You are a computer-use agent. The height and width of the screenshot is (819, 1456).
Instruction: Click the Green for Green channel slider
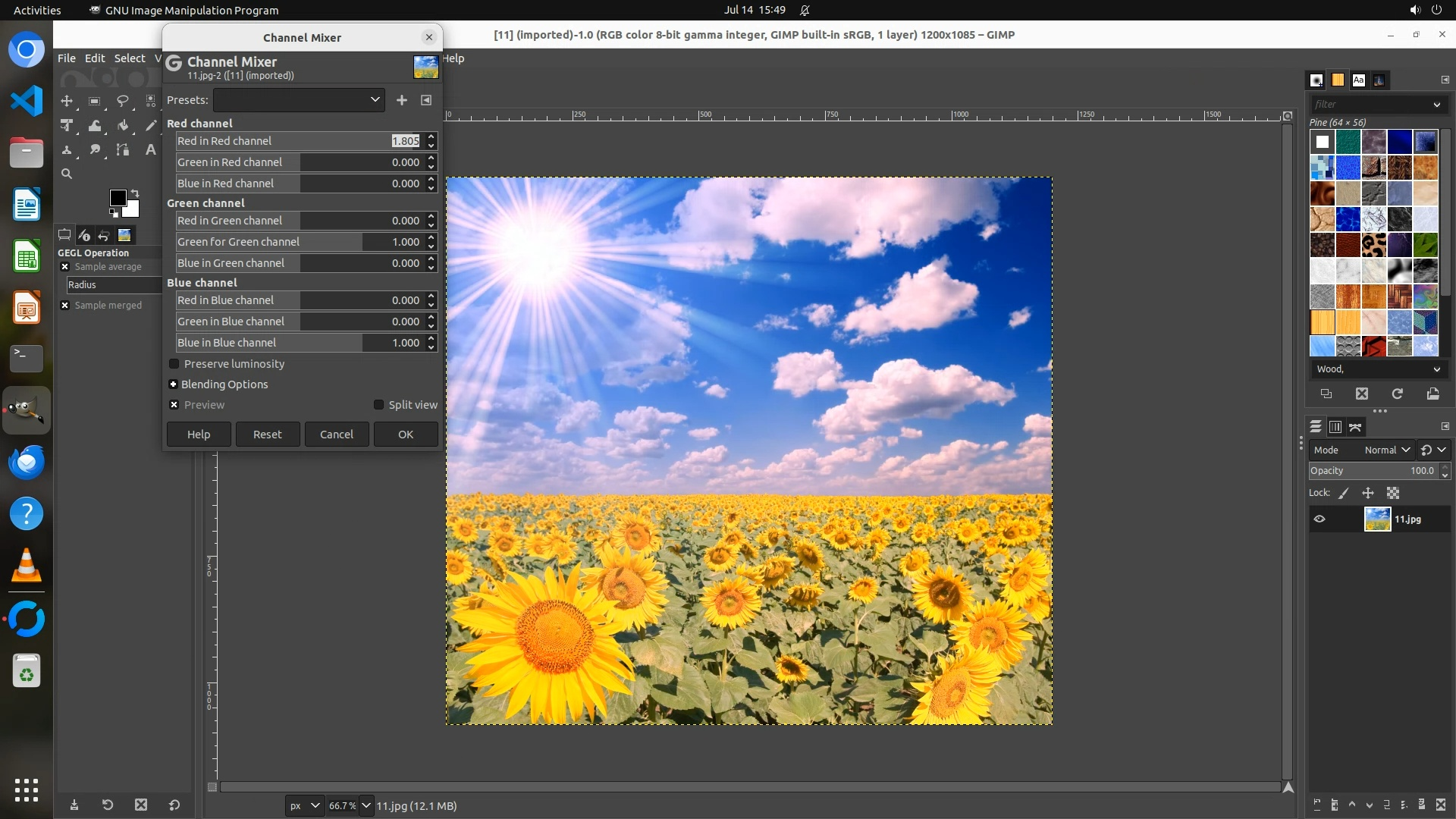tap(300, 242)
